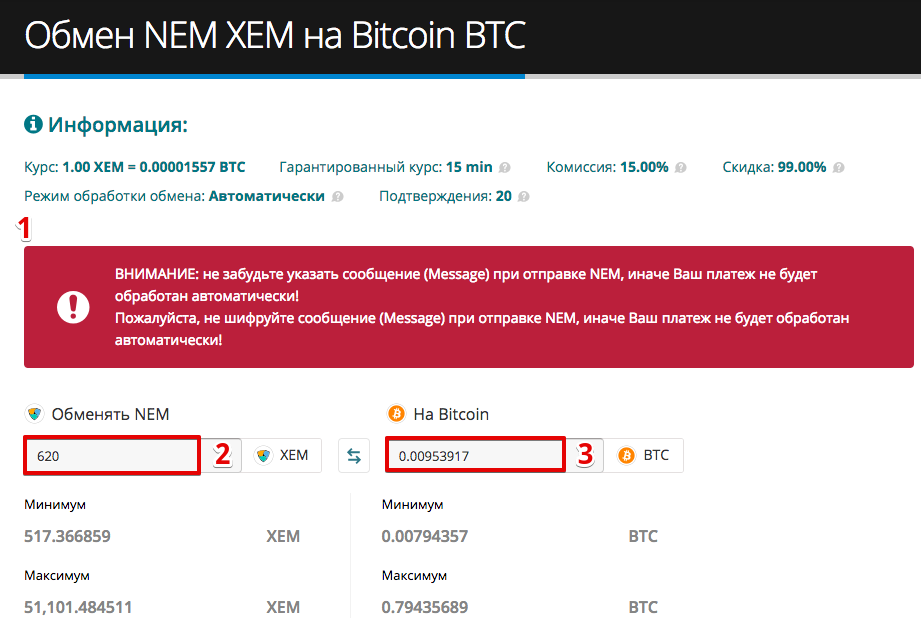
Task: Focus the XEM amount field showing 620
Action: point(112,456)
